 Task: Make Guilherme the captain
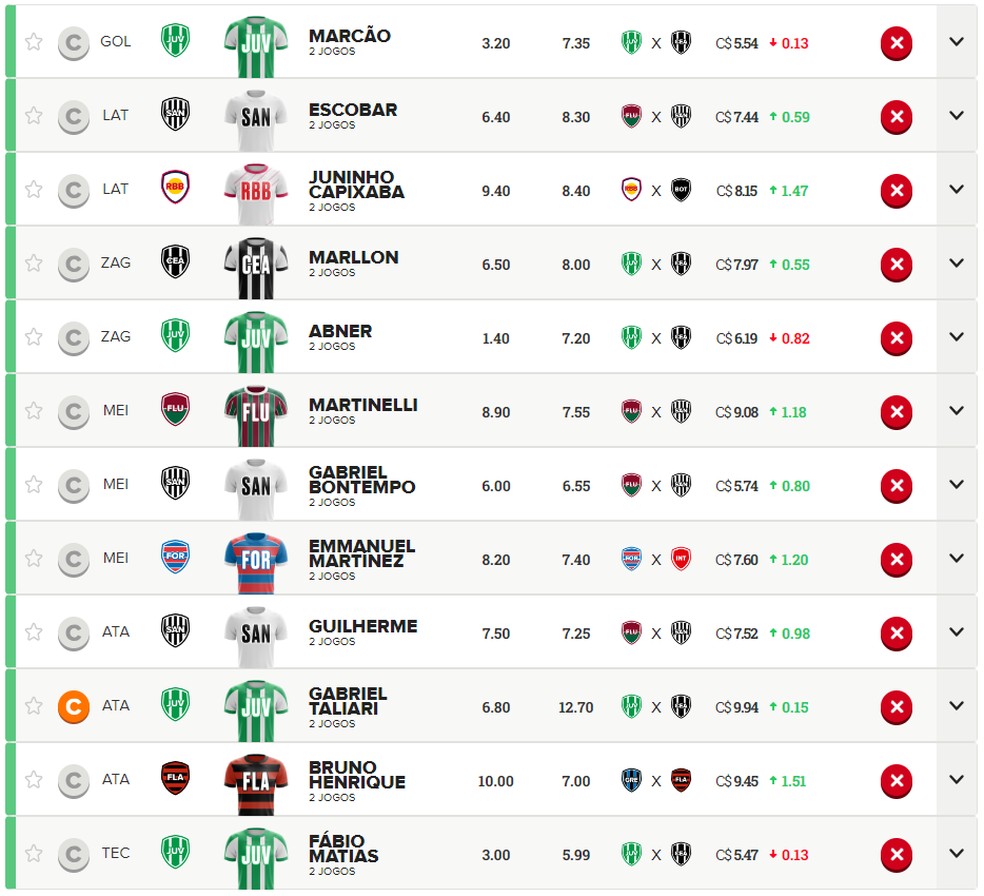pyautogui.click(x=73, y=634)
